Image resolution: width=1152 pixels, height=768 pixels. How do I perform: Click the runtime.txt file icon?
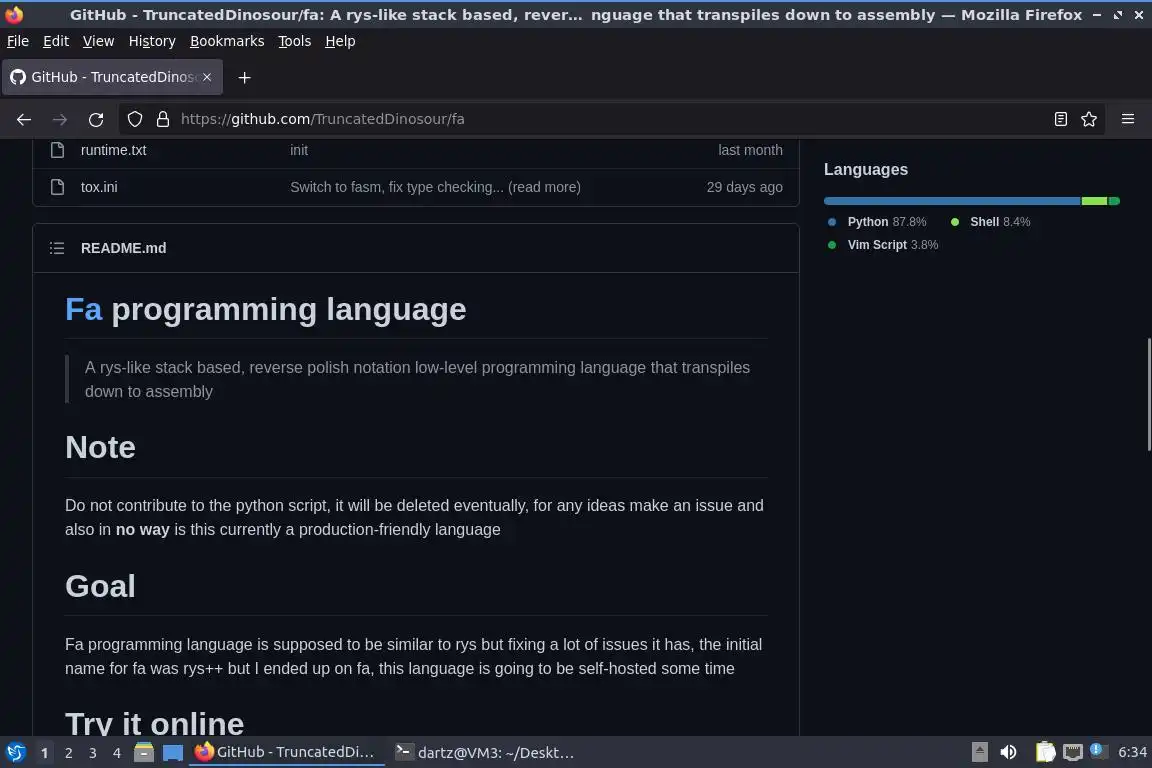[57, 150]
